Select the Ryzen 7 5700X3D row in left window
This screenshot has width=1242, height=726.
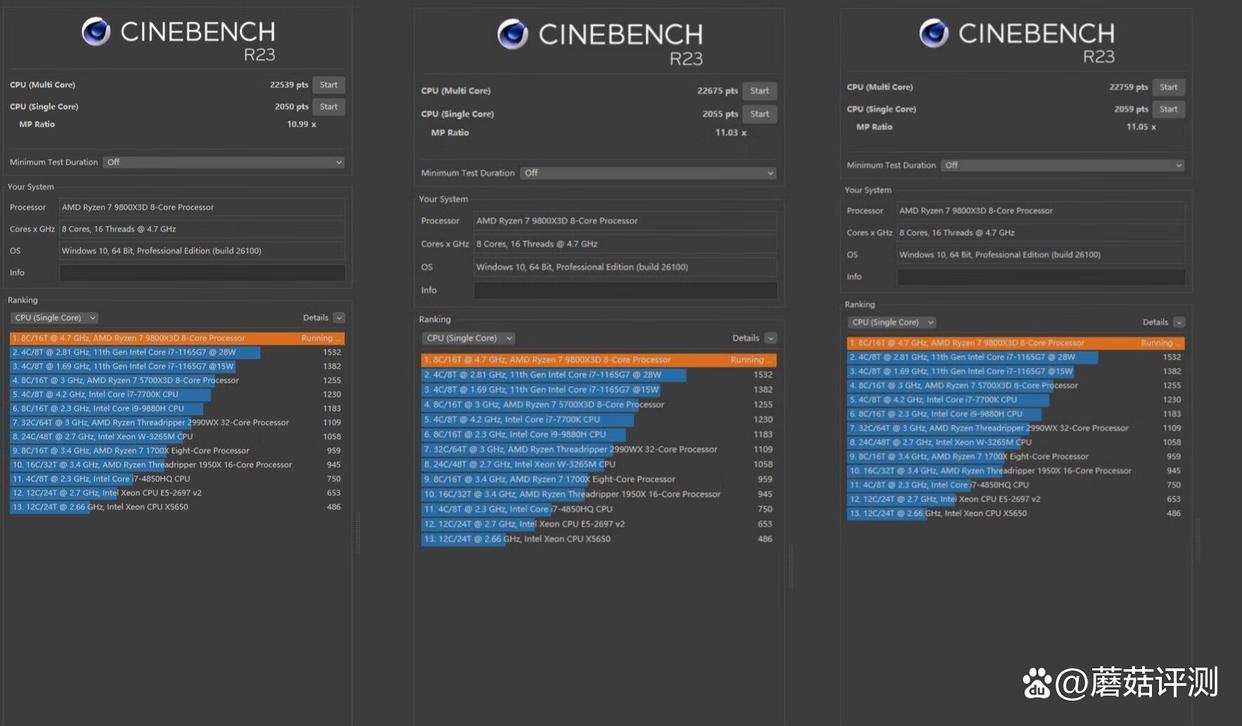tap(177, 380)
